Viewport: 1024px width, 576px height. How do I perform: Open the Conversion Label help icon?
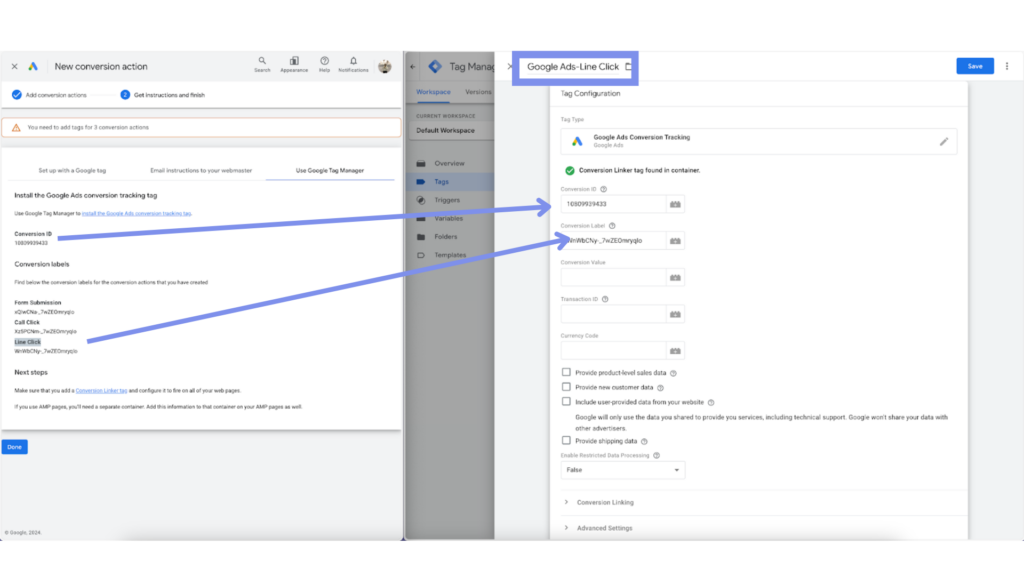click(612, 226)
